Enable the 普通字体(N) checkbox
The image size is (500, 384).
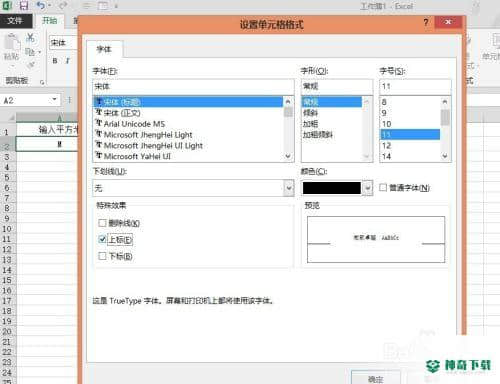383,188
